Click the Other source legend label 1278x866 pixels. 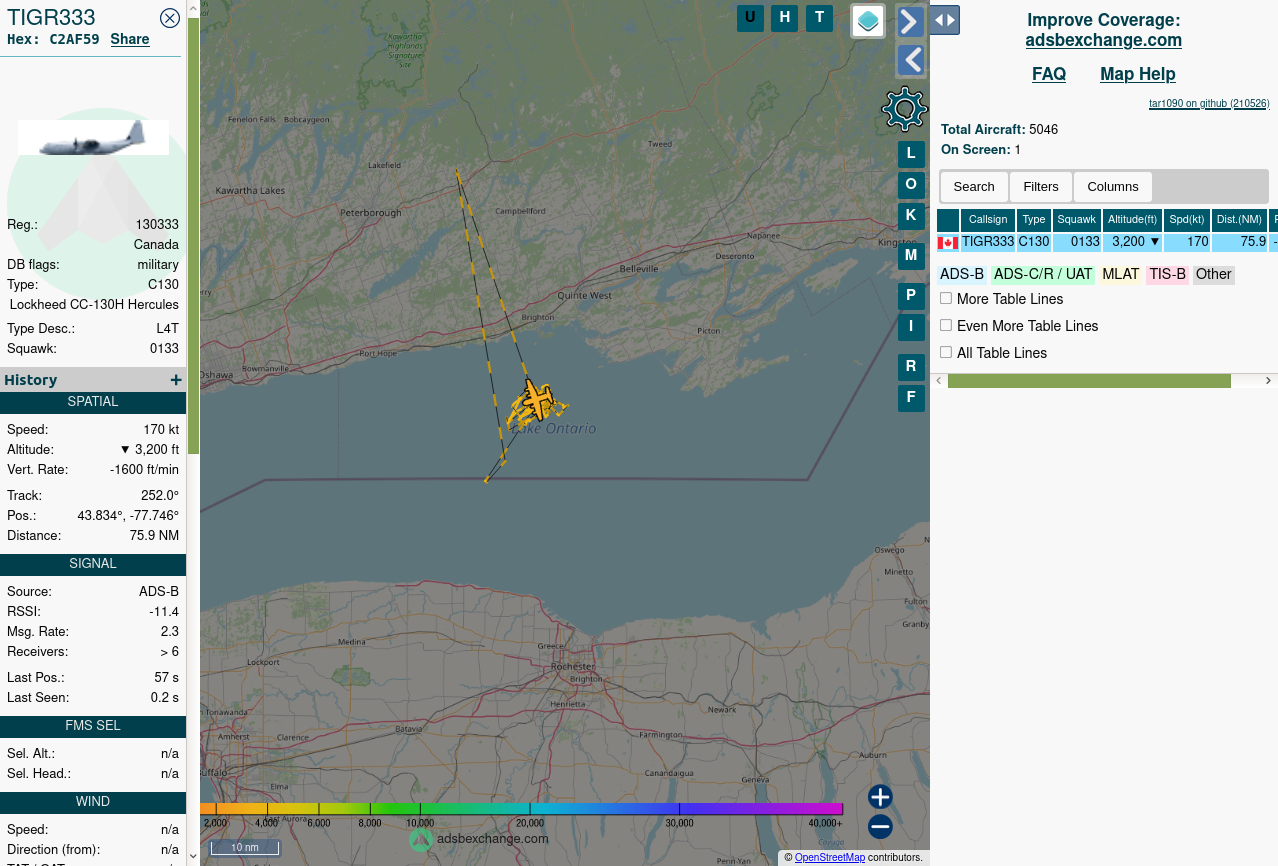[x=1214, y=274]
